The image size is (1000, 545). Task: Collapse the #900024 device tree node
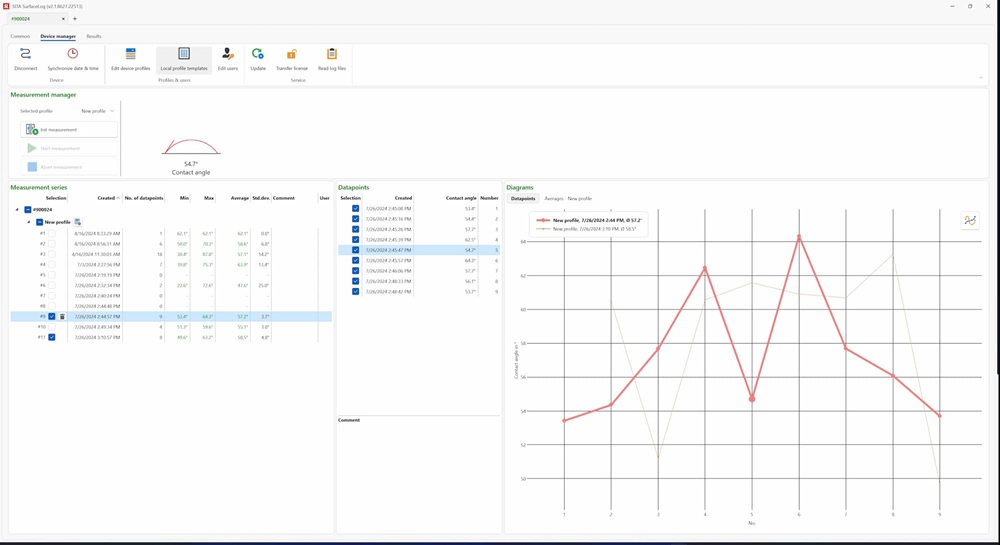(x=17, y=210)
